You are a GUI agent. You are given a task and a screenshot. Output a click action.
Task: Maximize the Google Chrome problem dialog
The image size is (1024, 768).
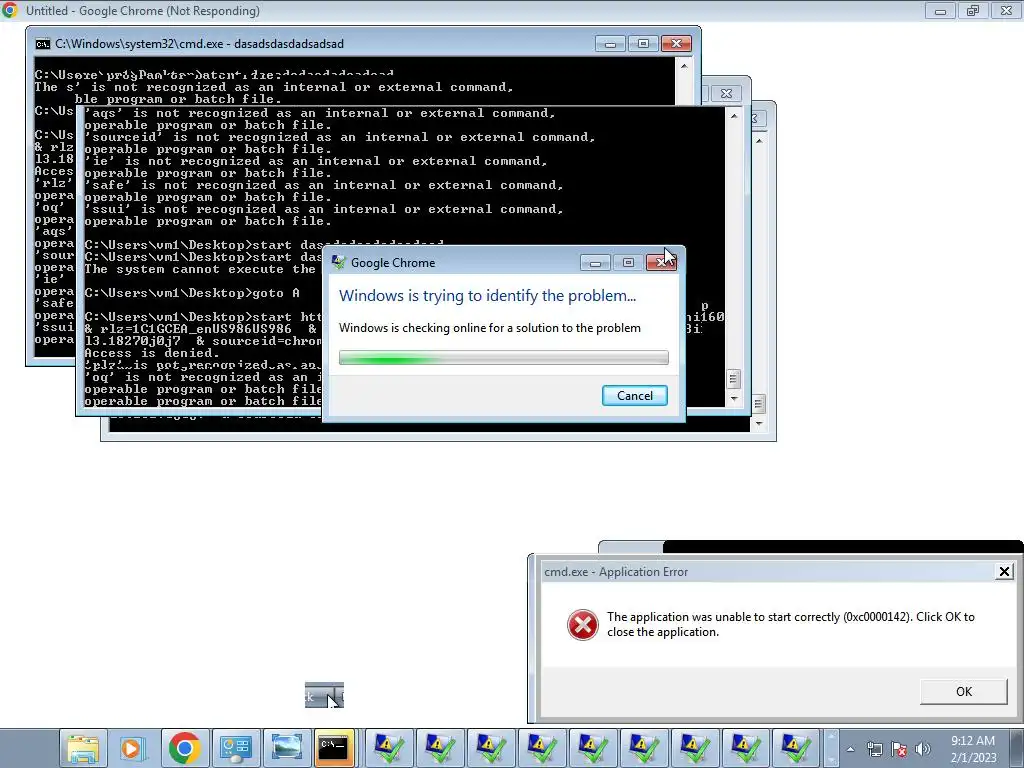[x=628, y=263]
